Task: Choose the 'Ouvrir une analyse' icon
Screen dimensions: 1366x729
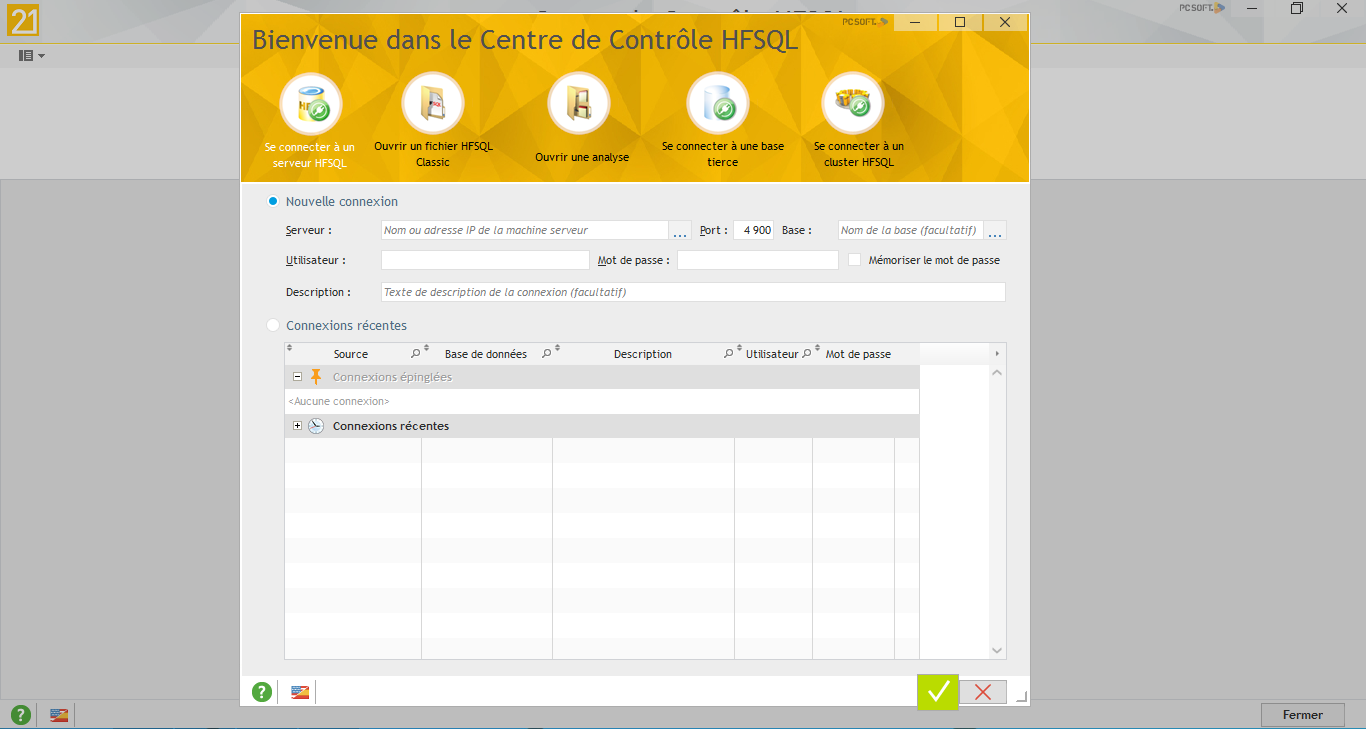Action: click(579, 104)
